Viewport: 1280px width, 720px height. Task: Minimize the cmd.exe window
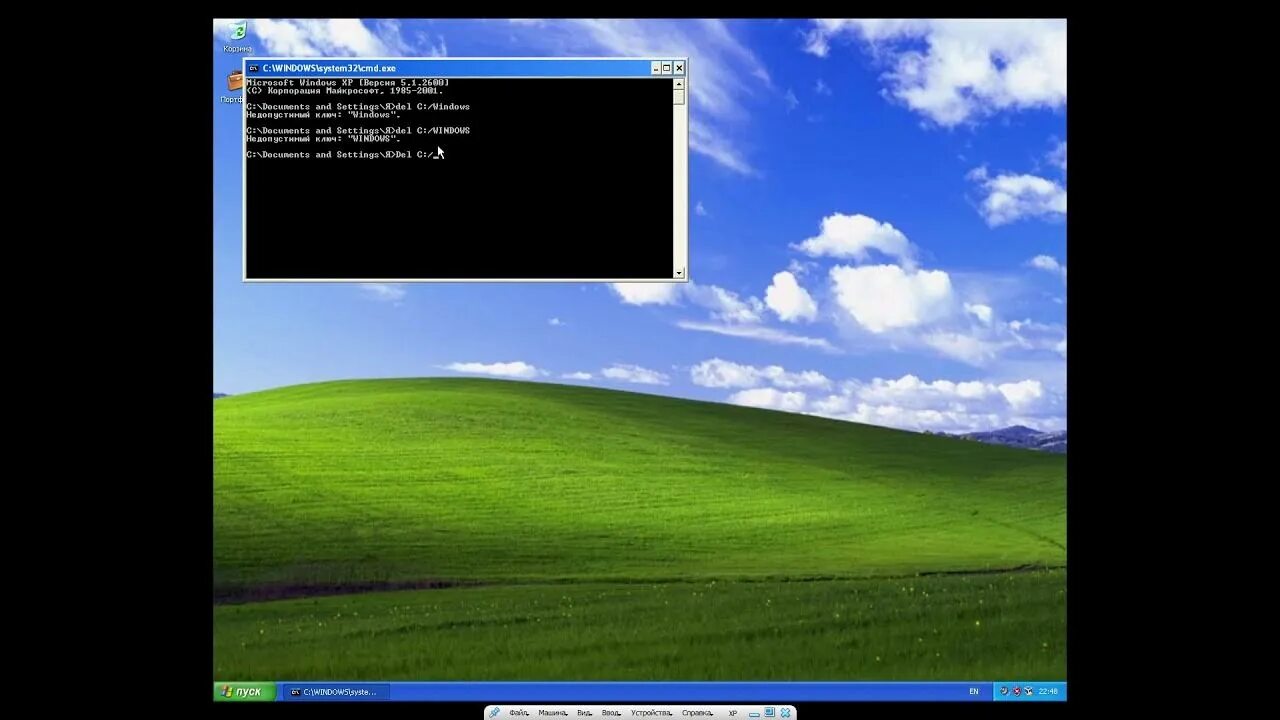656,68
